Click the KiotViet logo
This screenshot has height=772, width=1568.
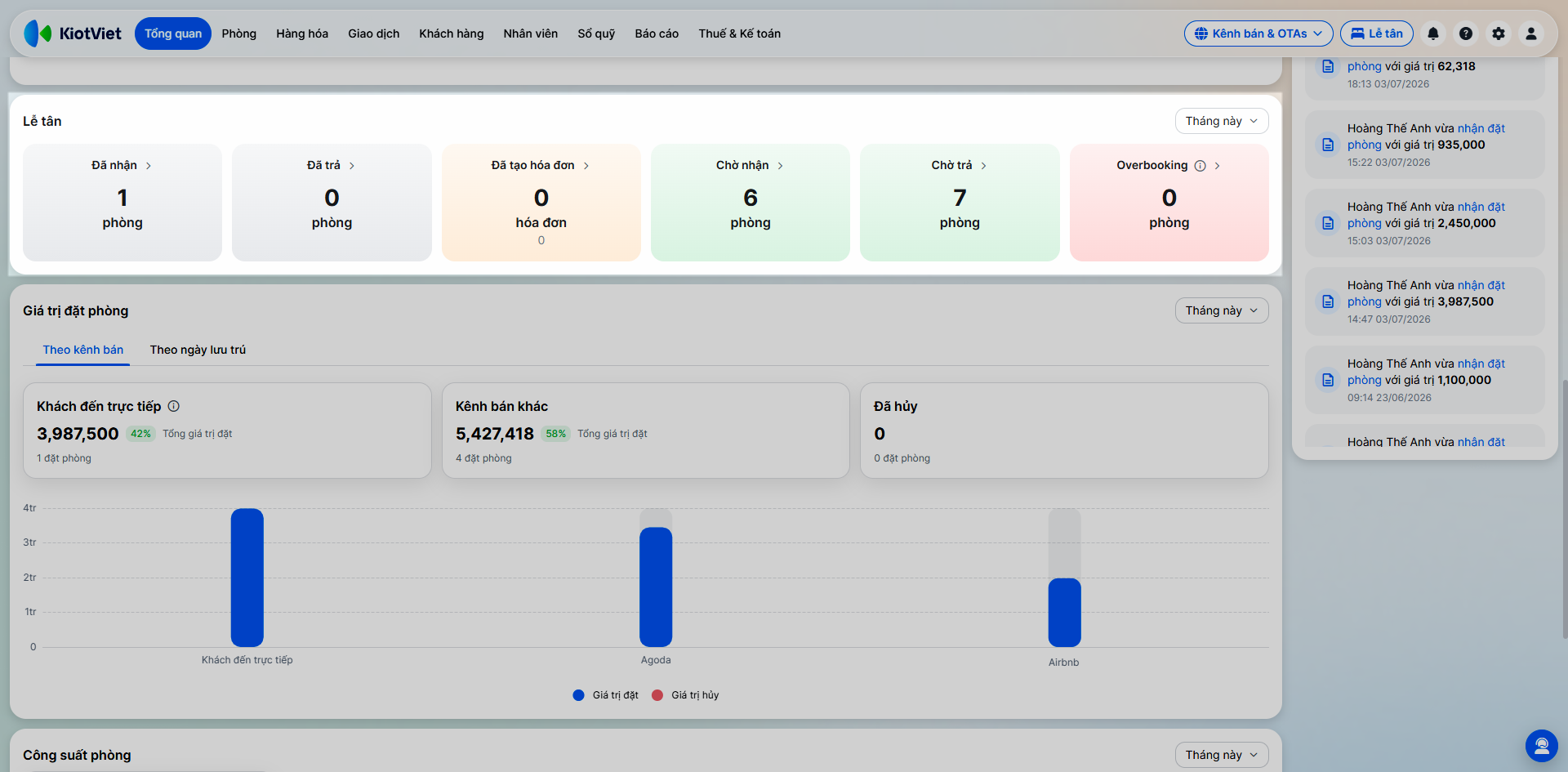click(73, 33)
